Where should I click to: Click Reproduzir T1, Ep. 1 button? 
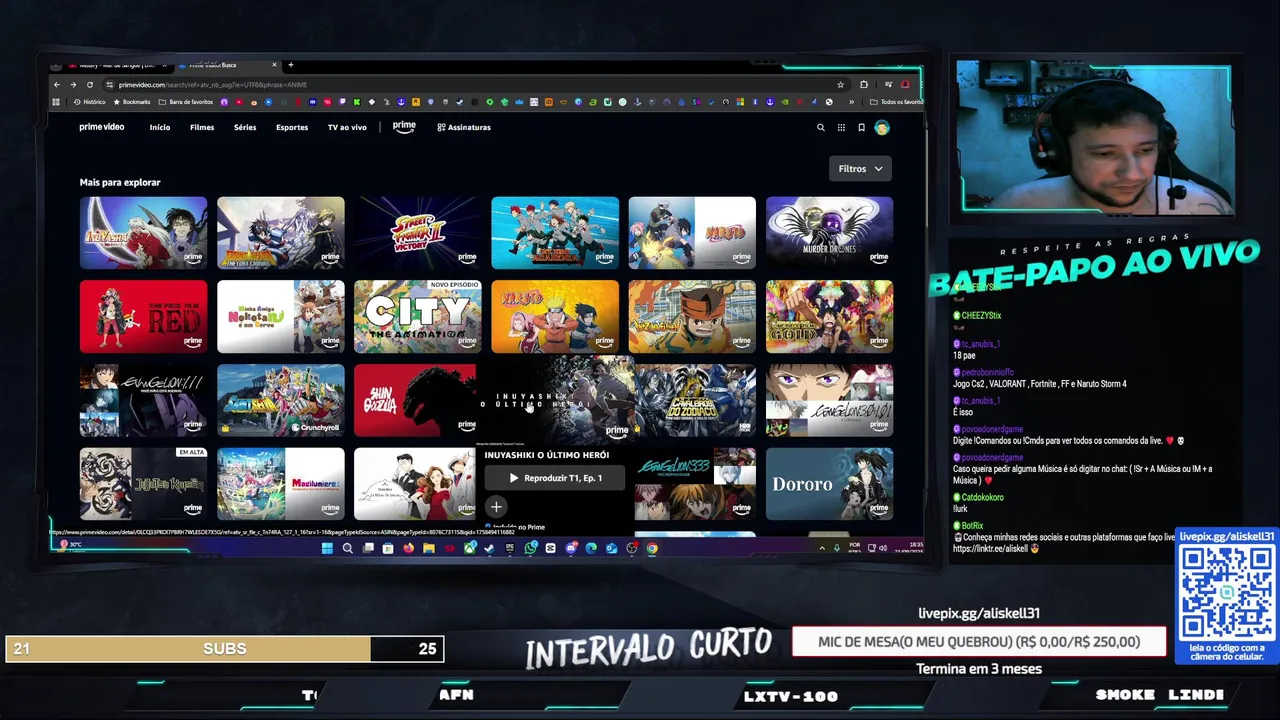click(x=555, y=478)
